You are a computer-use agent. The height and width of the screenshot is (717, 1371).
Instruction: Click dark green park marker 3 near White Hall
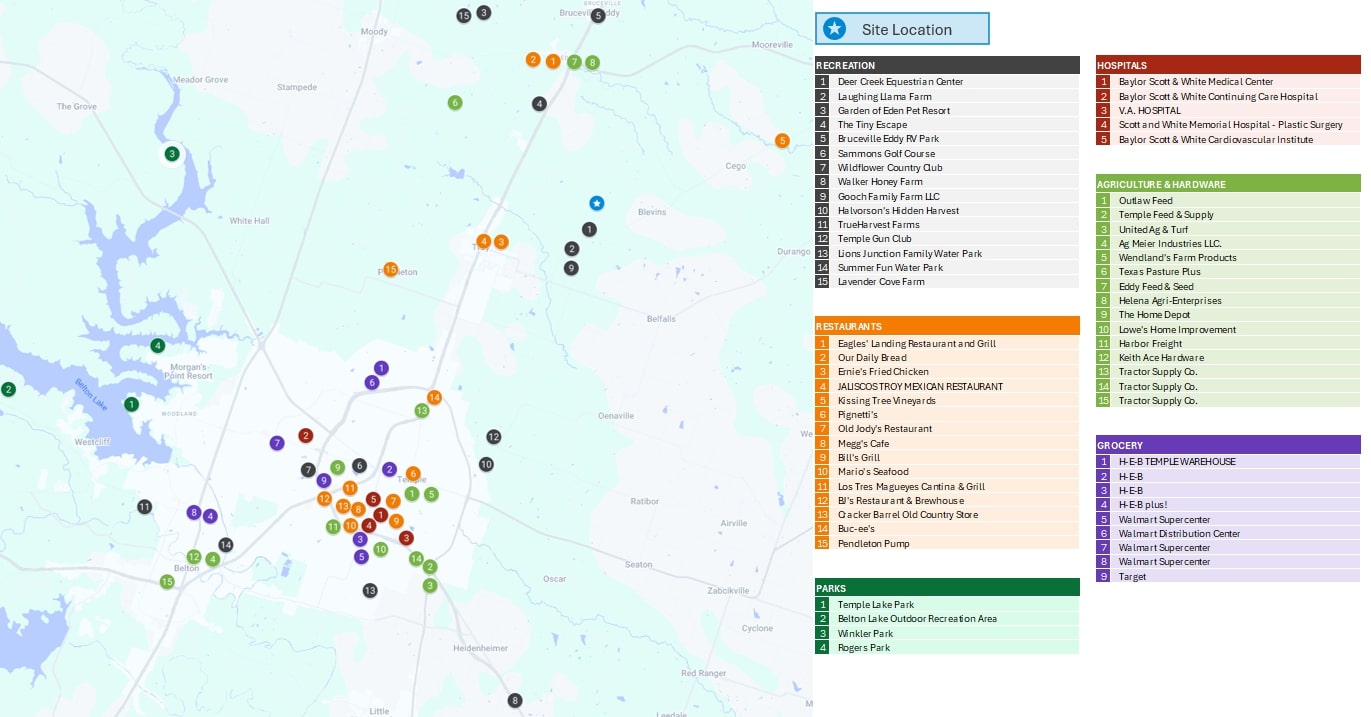click(172, 154)
